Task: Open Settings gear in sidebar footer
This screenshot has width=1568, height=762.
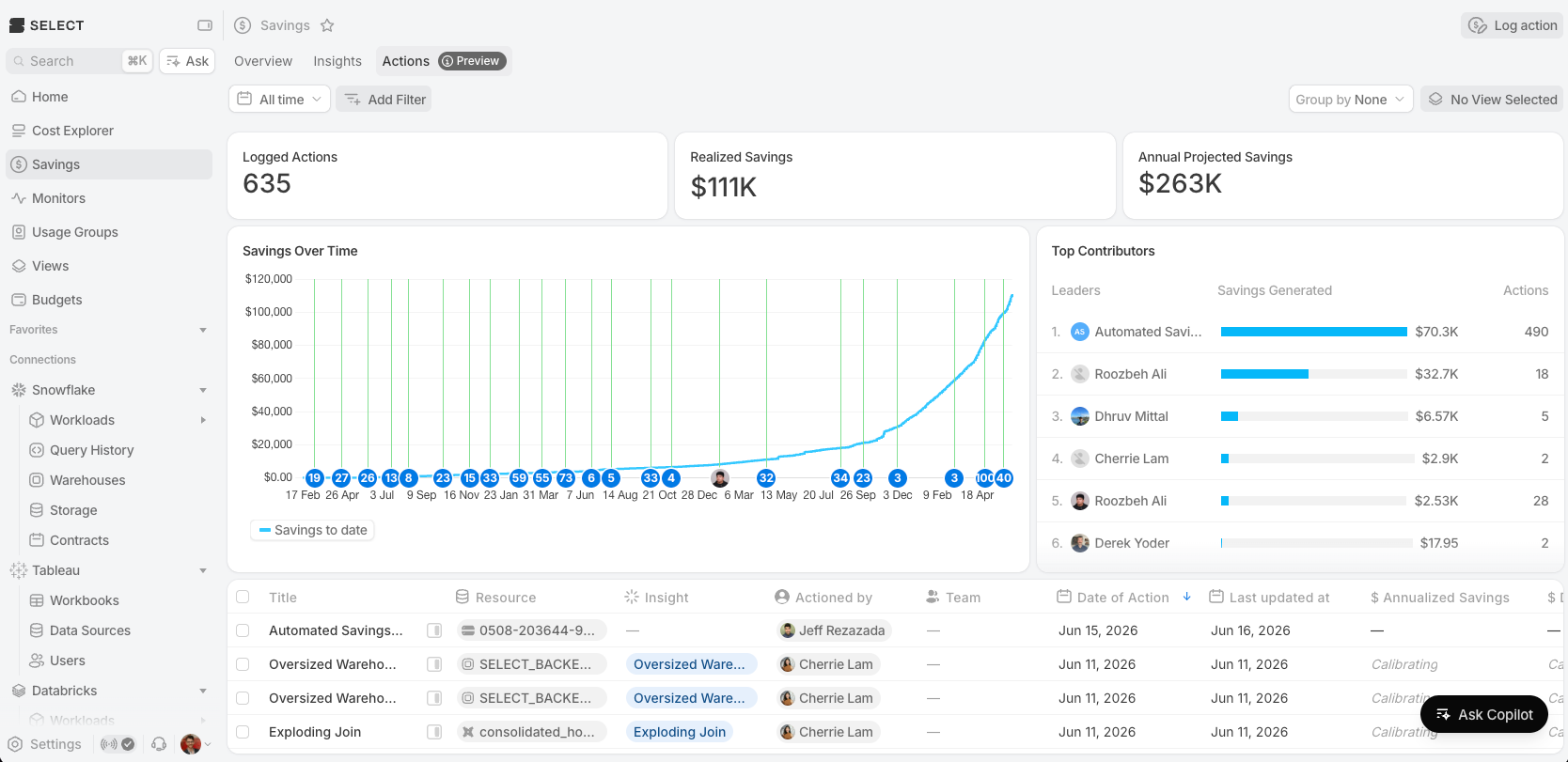Action: [15, 744]
